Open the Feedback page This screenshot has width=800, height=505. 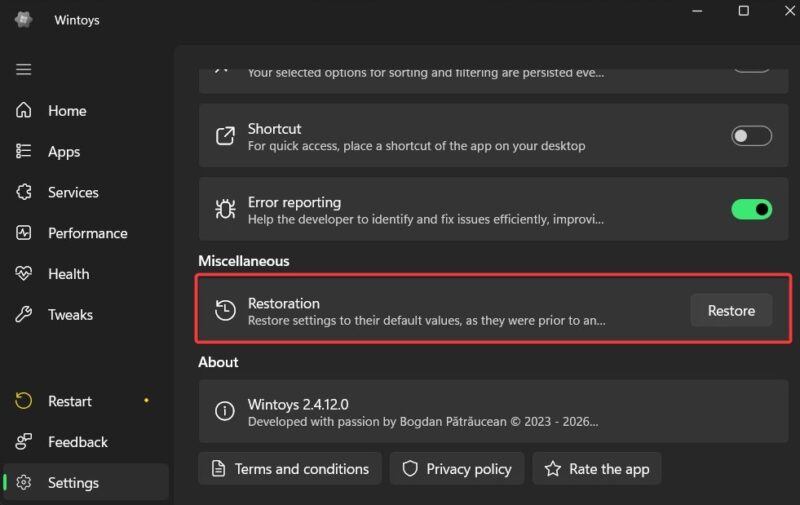click(x=86, y=441)
